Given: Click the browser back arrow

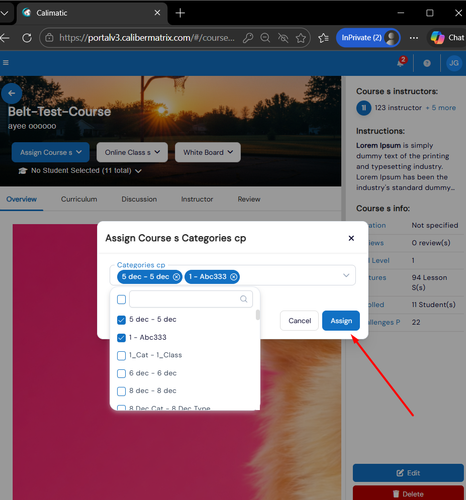Looking at the screenshot, I should (5, 38).
